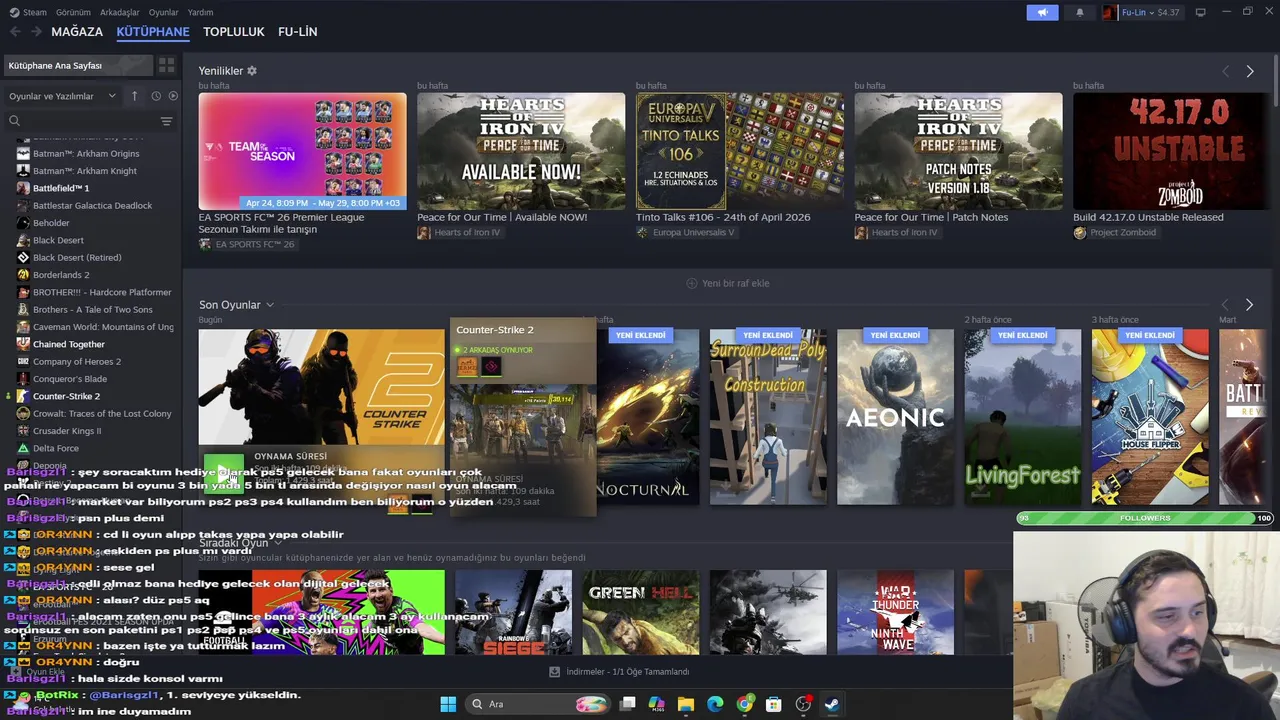The width and height of the screenshot is (1280, 720).
Task: Select the KÜTÜPHANE tab
Action: (153, 32)
